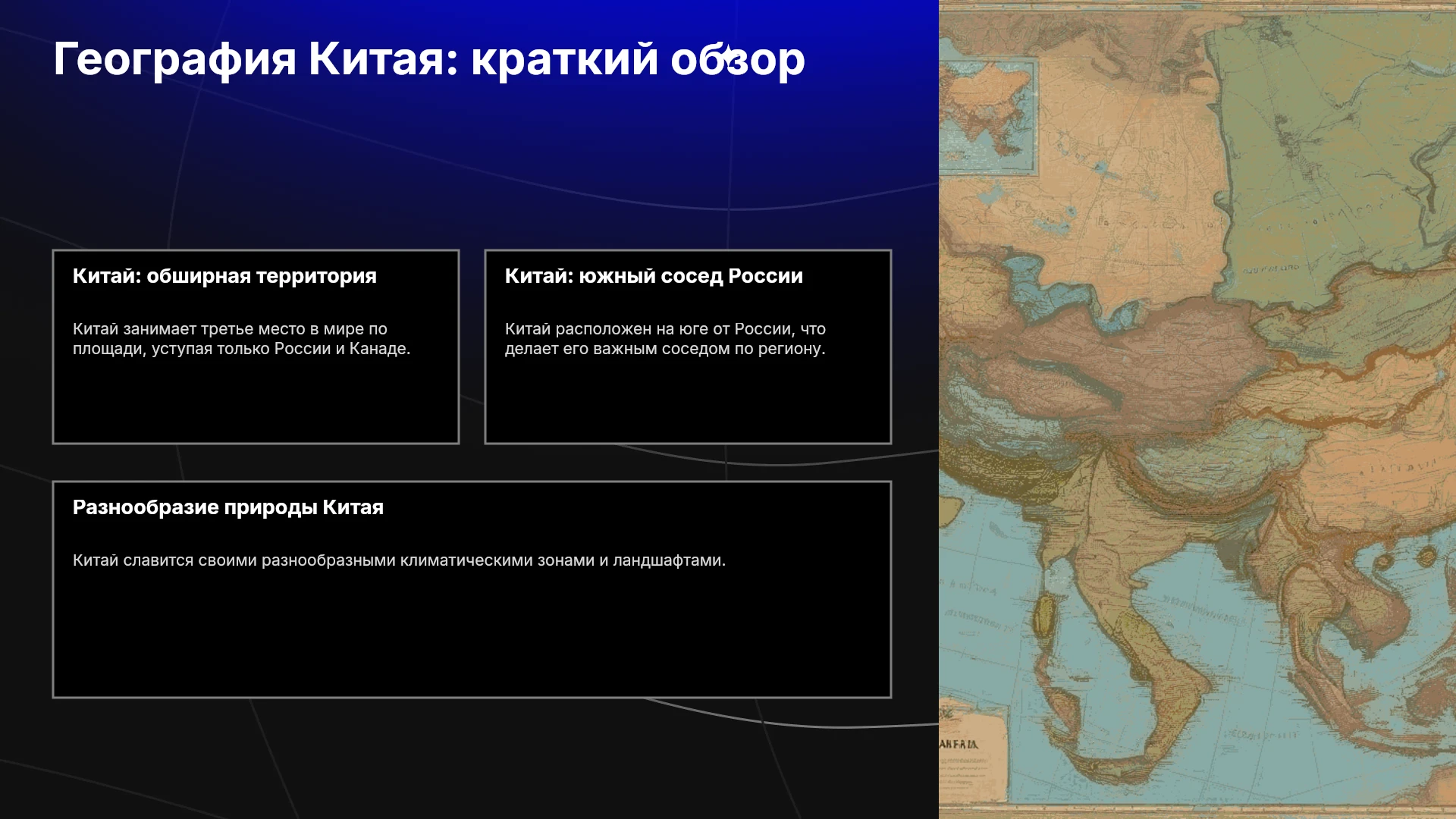The image size is (1456, 819).
Task: Click the slide title "География Китая: краткий обзор"
Action: pos(429,59)
